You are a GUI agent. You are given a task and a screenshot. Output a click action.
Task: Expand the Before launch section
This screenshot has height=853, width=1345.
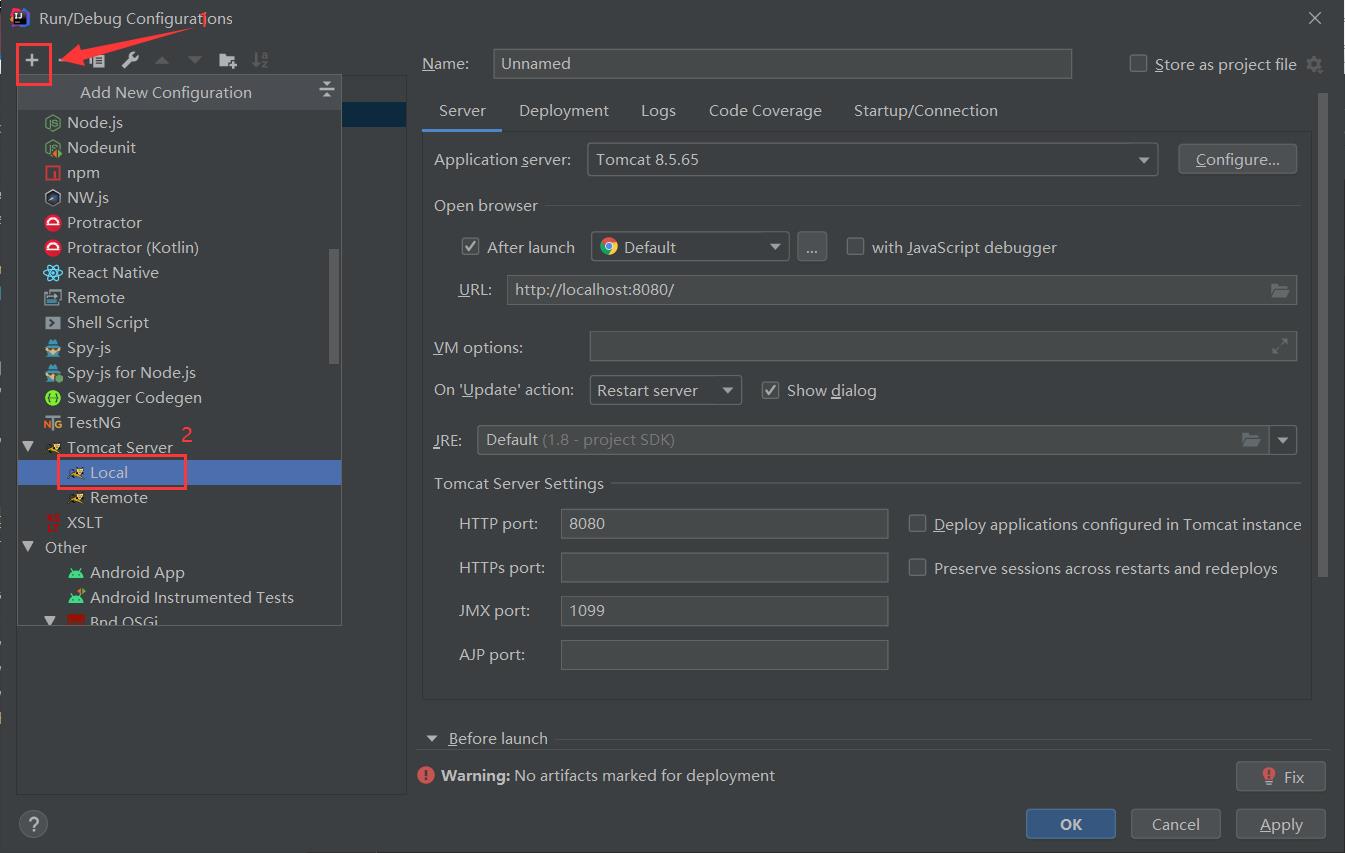(432, 738)
